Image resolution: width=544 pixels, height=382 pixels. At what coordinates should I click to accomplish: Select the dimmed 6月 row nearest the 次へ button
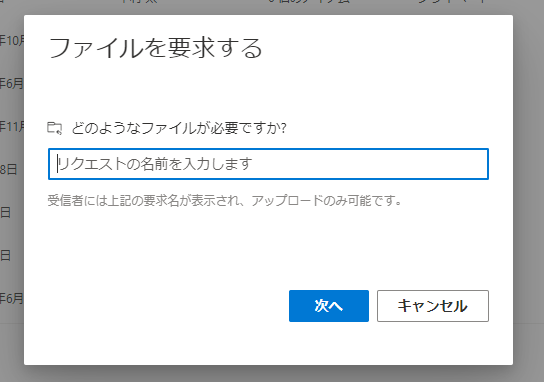tap(12, 298)
